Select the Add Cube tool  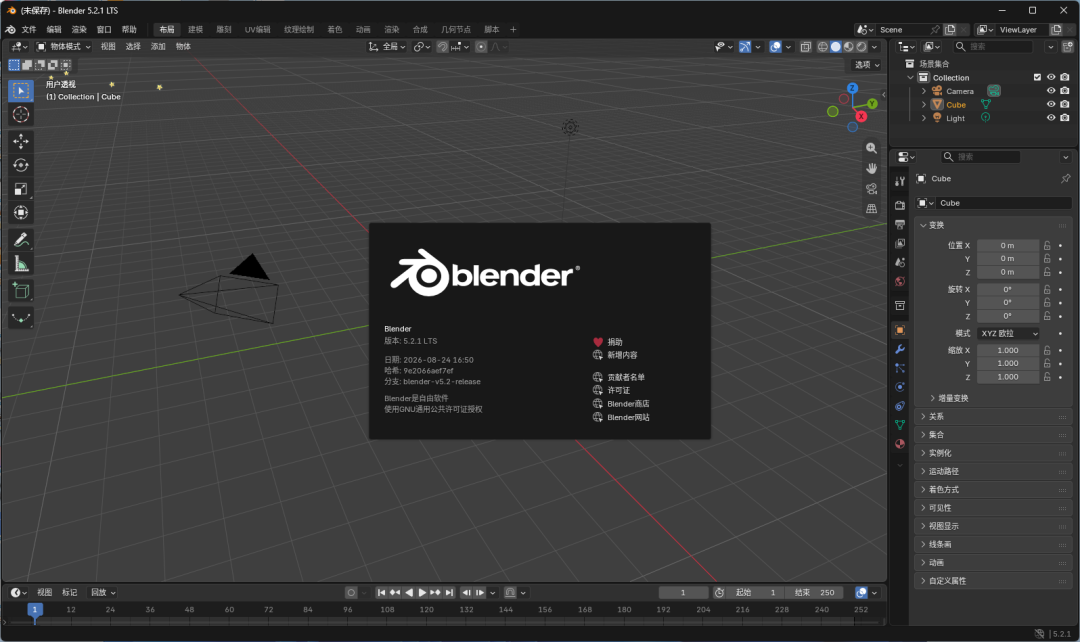click(21, 291)
